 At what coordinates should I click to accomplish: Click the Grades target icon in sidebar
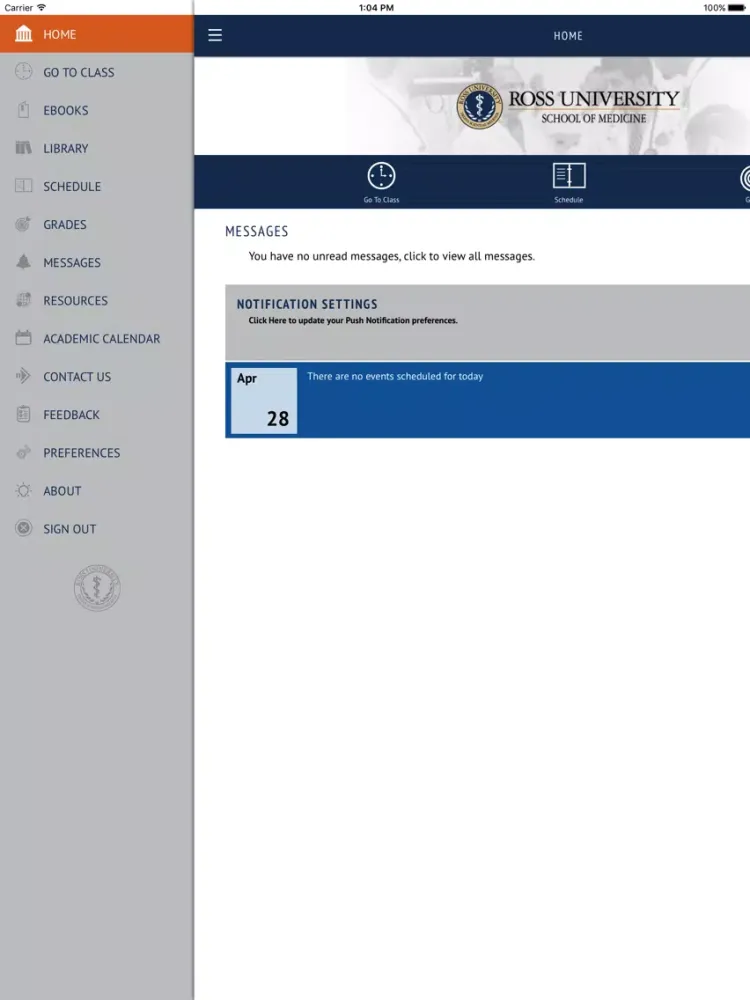24,224
